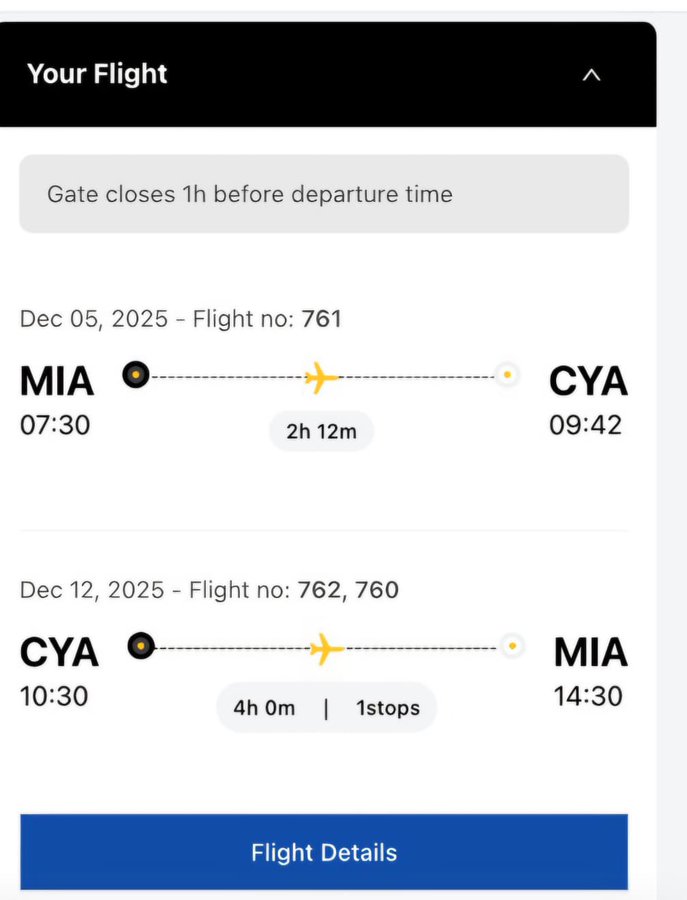Click the 1stops label on return flight
This screenshot has width=687, height=900.
pos(388,708)
